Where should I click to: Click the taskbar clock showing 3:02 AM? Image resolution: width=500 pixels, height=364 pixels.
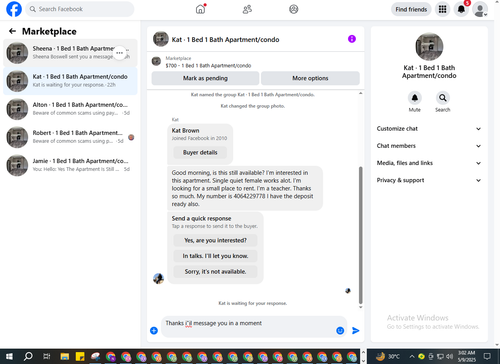[467, 356]
